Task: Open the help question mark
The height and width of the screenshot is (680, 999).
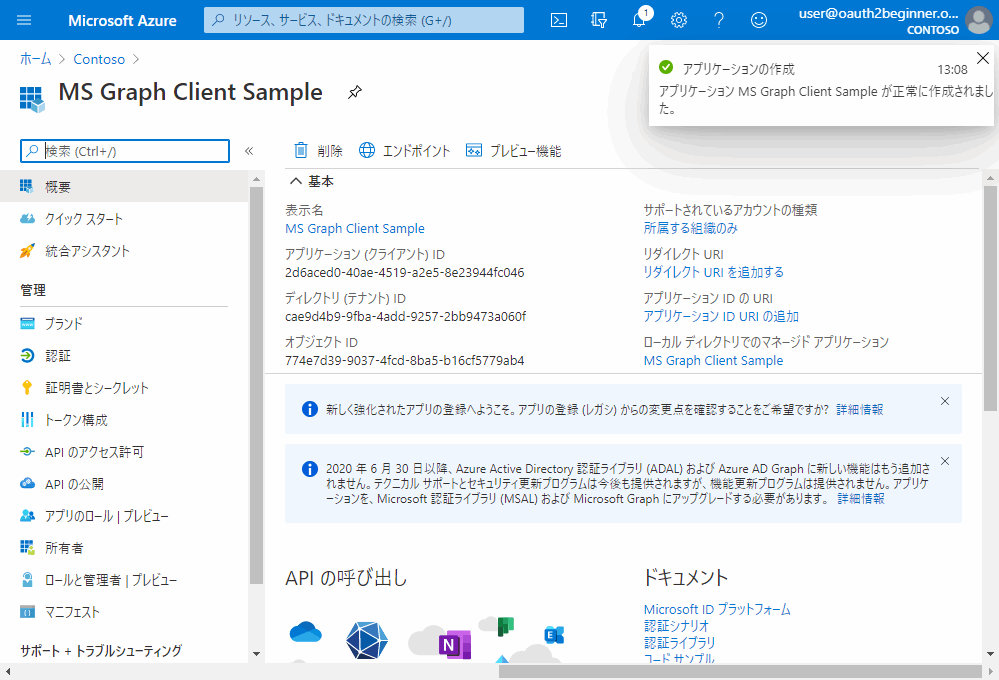Action: 719,20
